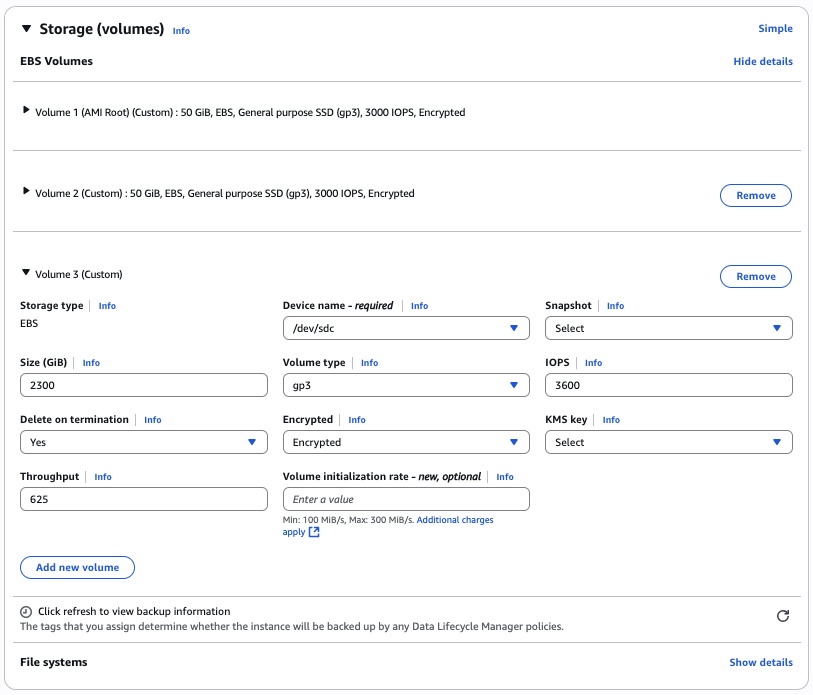Click the refresh backup information icon
Screen dimensions: 813x695
pyautogui.click(x=783, y=616)
